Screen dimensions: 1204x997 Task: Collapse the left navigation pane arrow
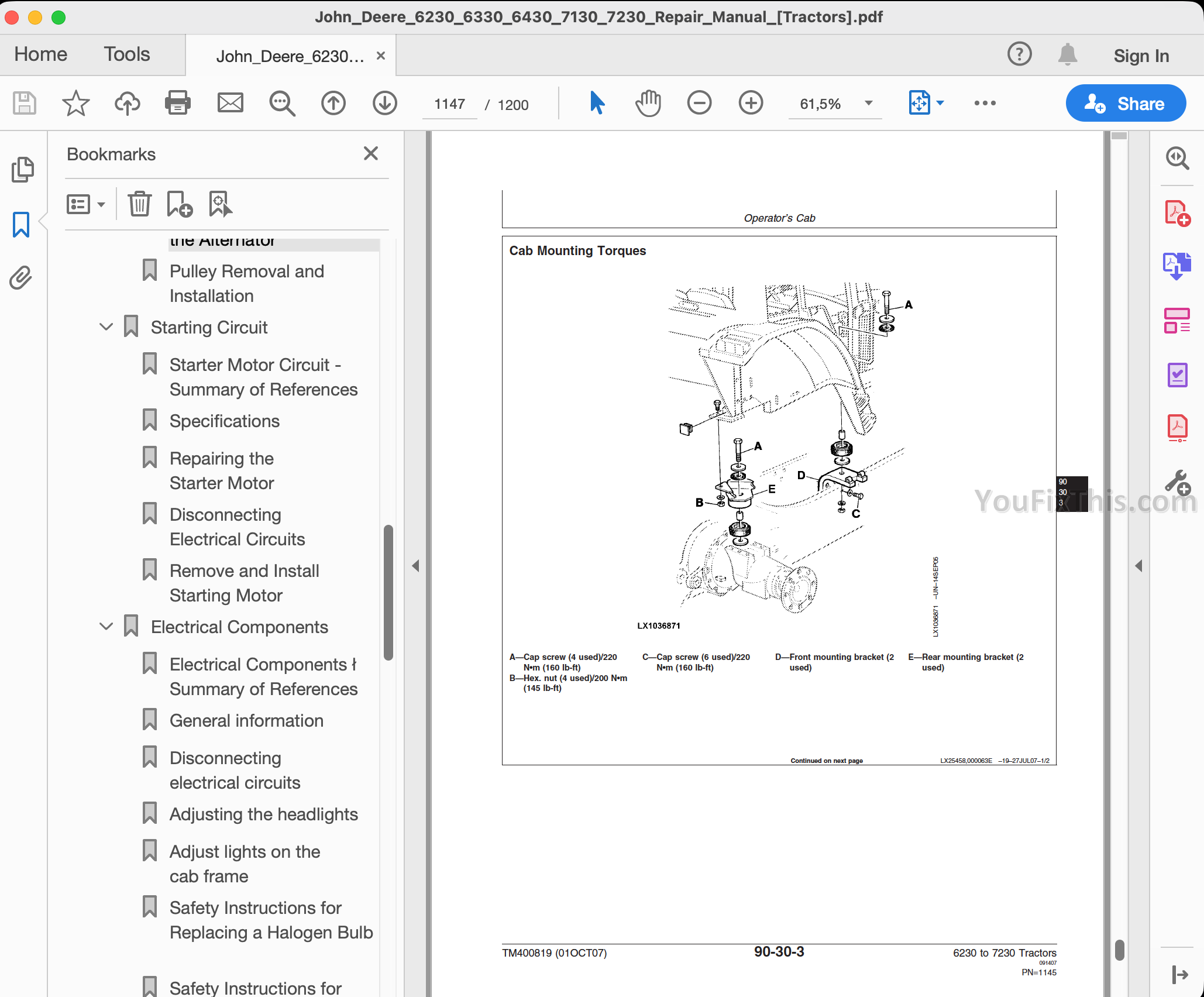click(415, 566)
